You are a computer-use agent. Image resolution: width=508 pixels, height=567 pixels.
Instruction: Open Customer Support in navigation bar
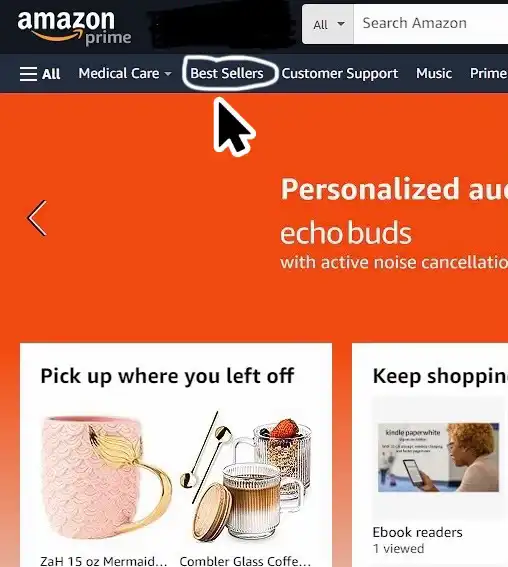[x=340, y=74]
